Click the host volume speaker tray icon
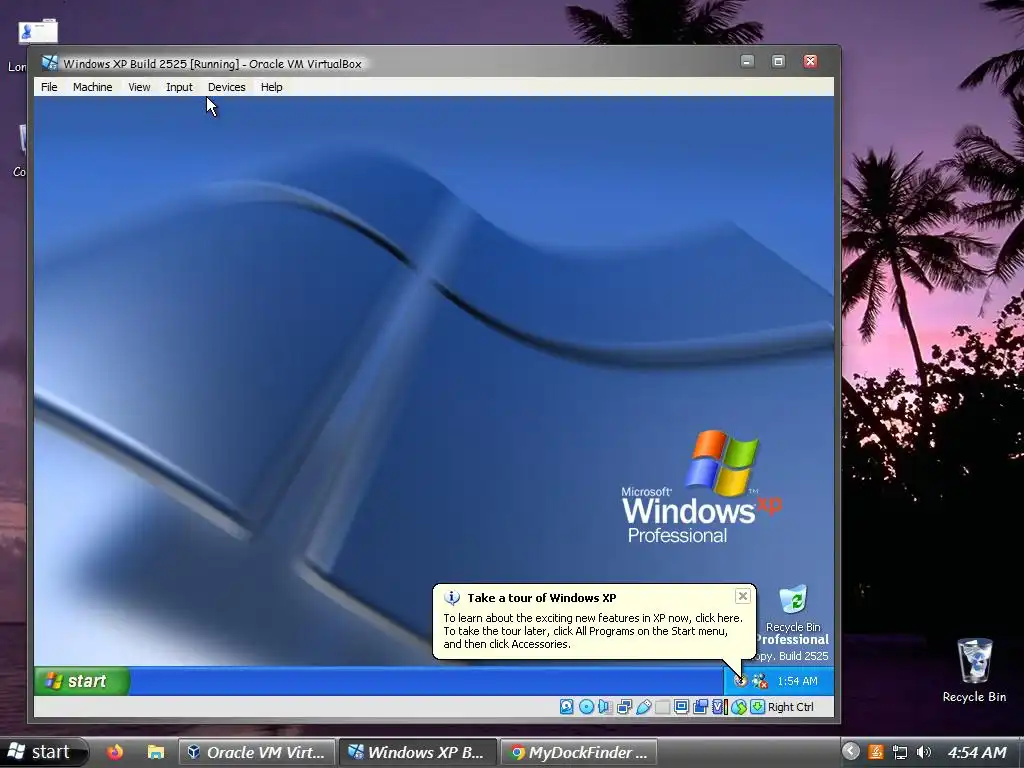1024x768 pixels. [x=923, y=752]
